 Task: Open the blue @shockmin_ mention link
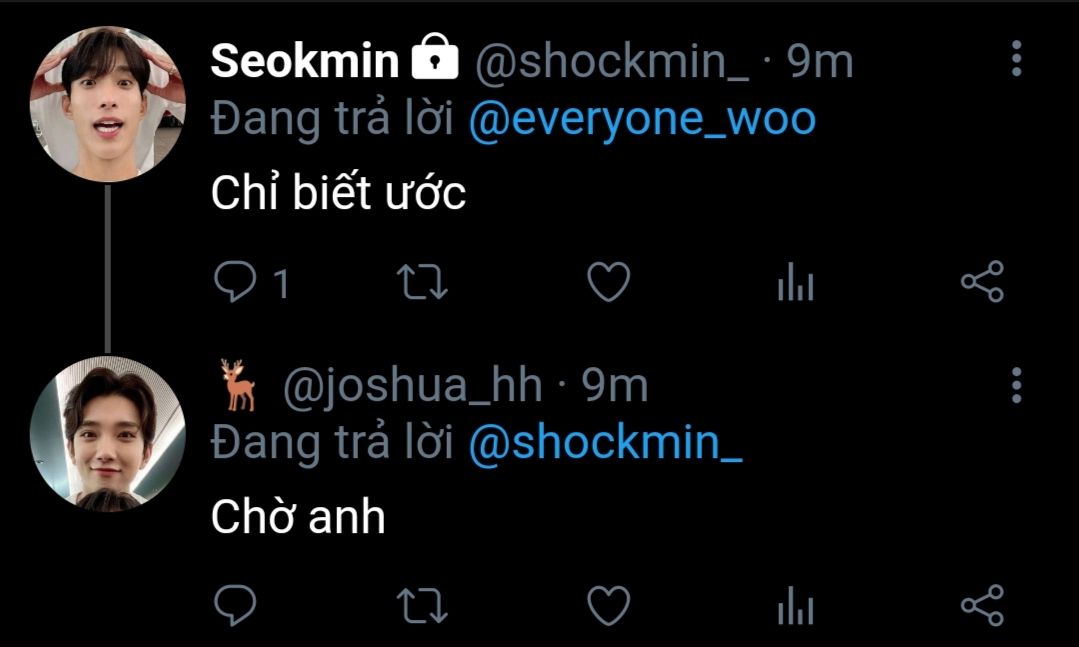[x=606, y=443]
